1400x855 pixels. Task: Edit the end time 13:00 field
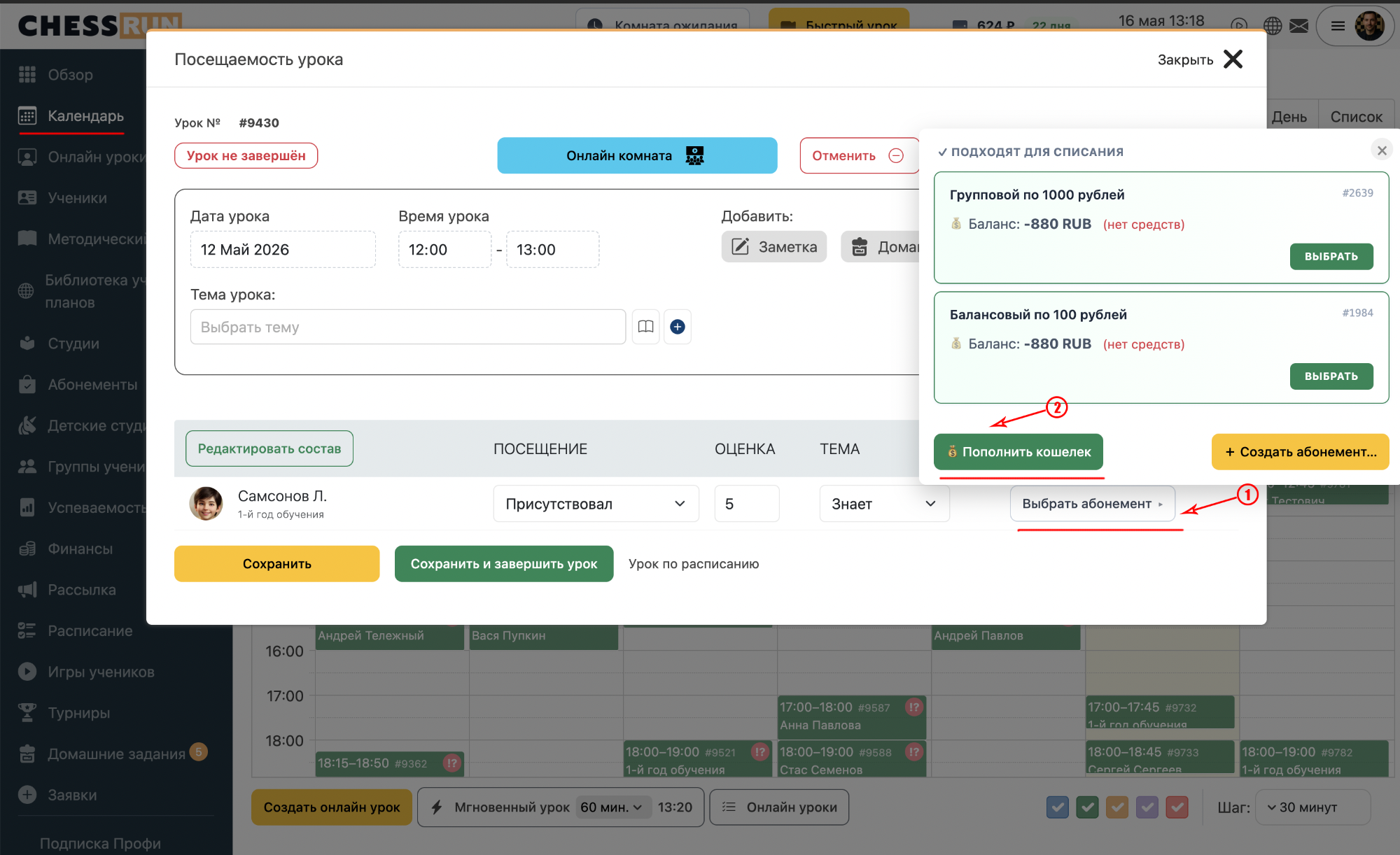click(x=552, y=250)
